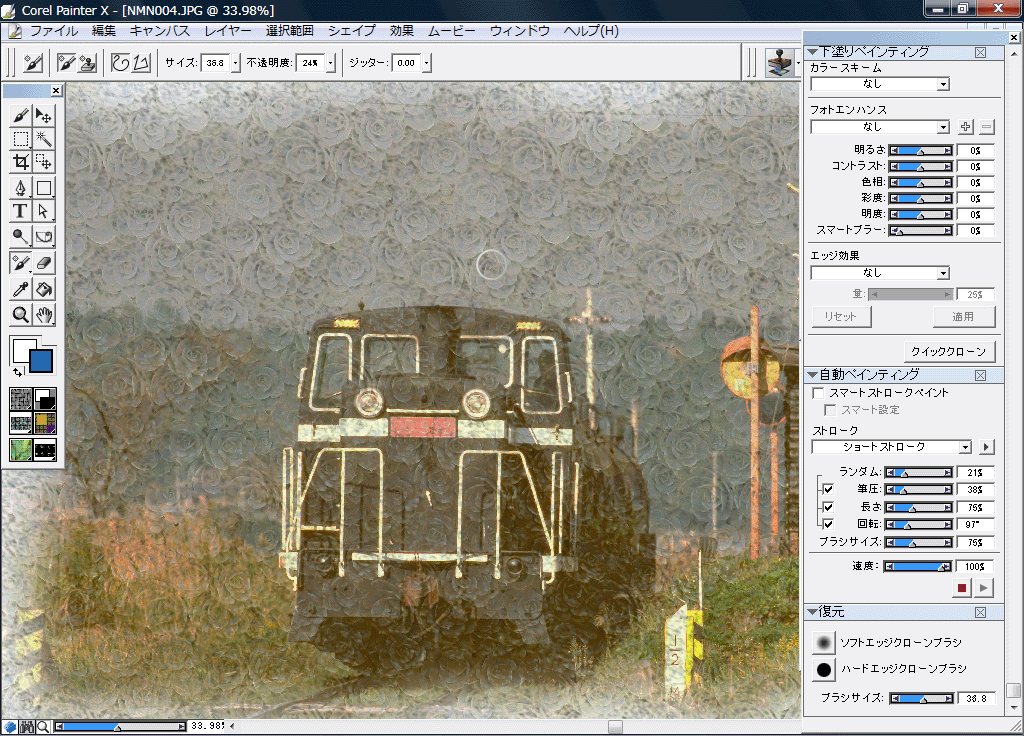
Task: Select the Layer Adjuster tool
Action: [x=44, y=116]
